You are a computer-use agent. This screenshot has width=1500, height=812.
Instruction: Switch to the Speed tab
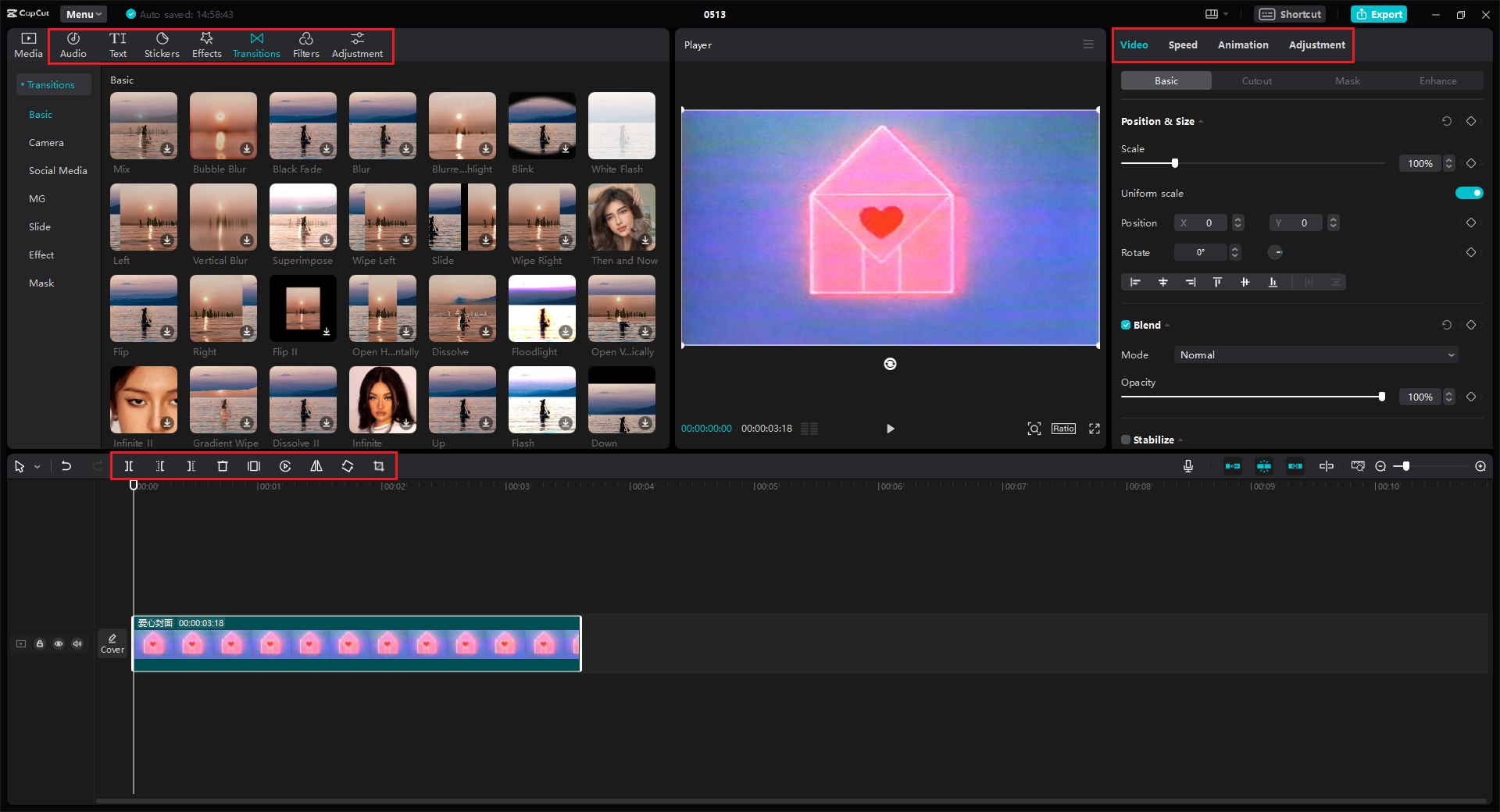[1182, 45]
